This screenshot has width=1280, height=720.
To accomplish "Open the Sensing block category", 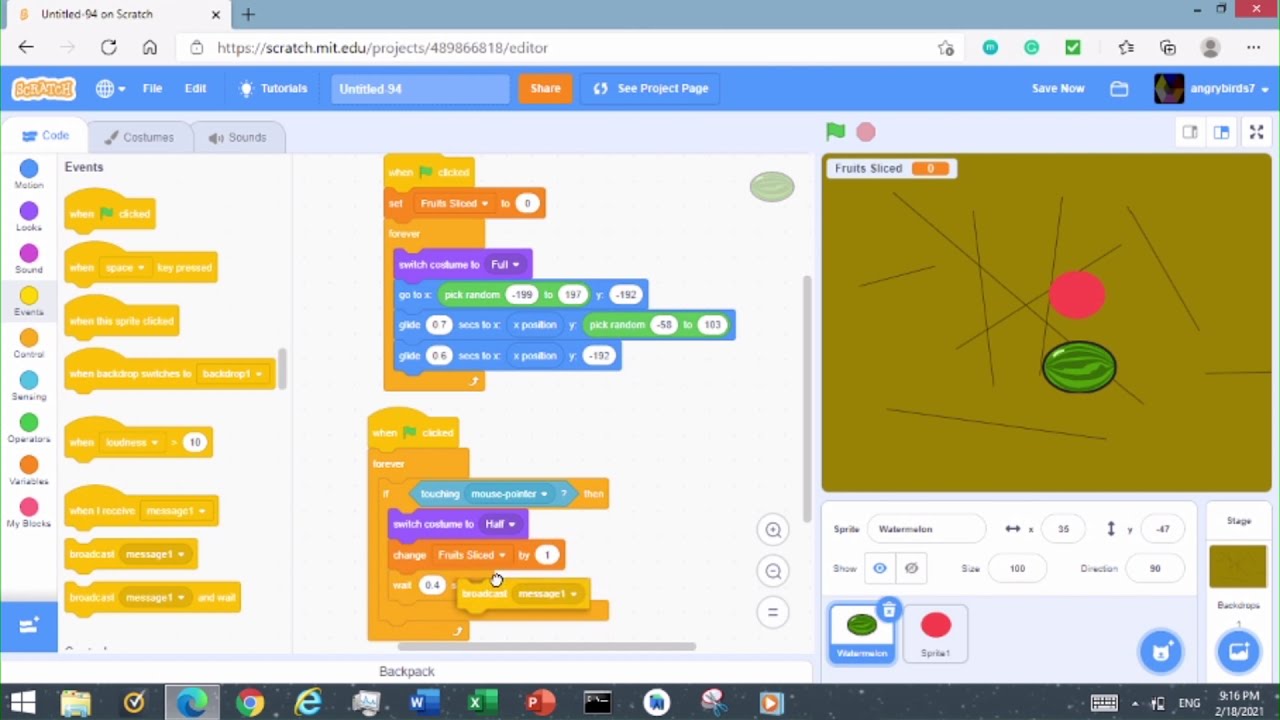I will point(29,385).
